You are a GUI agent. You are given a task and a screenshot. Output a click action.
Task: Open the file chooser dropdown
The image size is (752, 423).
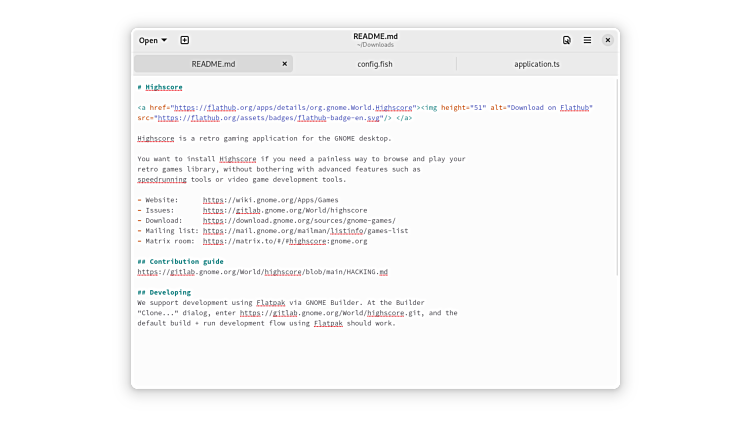tap(153, 40)
